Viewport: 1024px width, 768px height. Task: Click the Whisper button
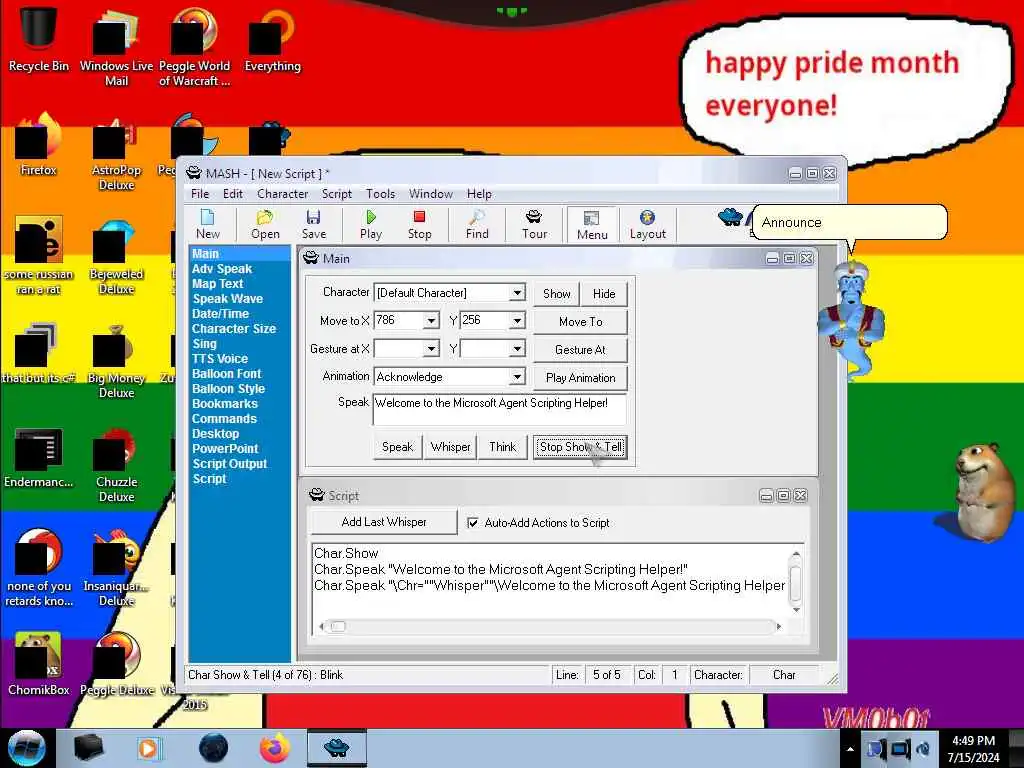pyautogui.click(x=450, y=447)
